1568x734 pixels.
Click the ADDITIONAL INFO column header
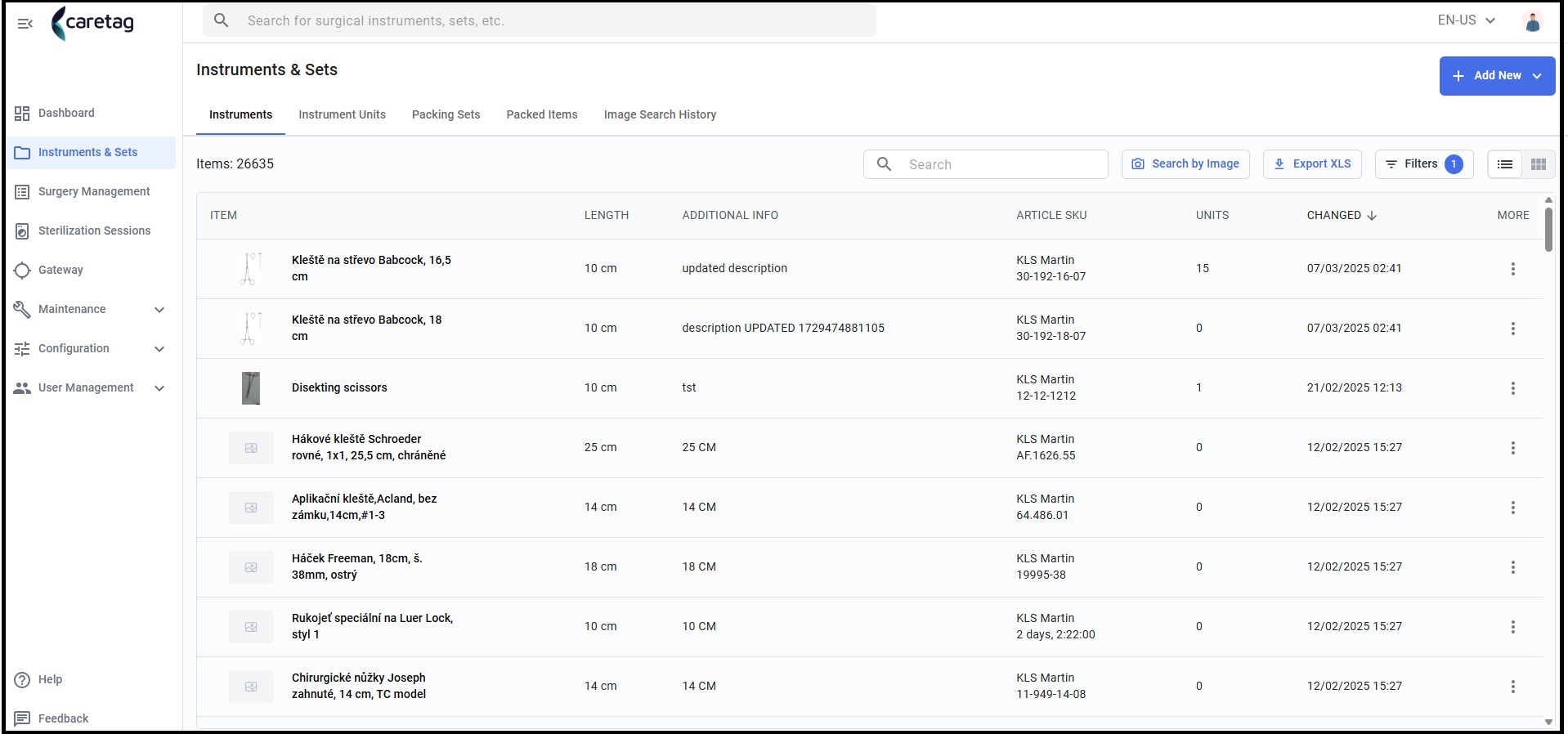pyautogui.click(x=730, y=216)
